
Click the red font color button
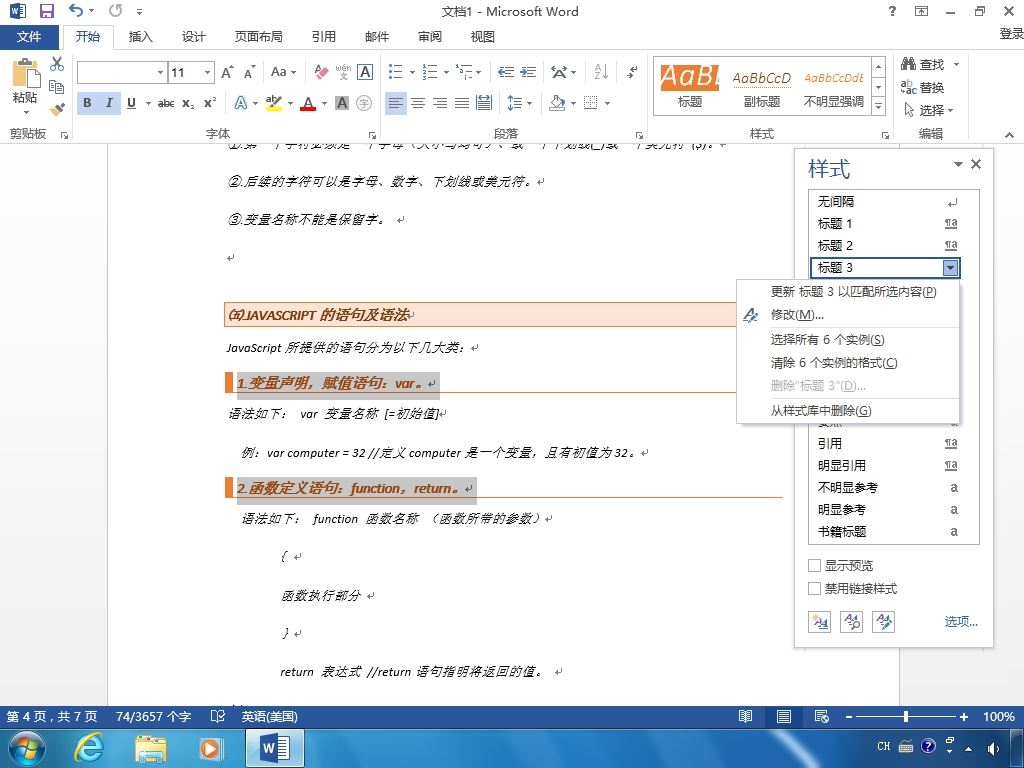pyautogui.click(x=309, y=103)
